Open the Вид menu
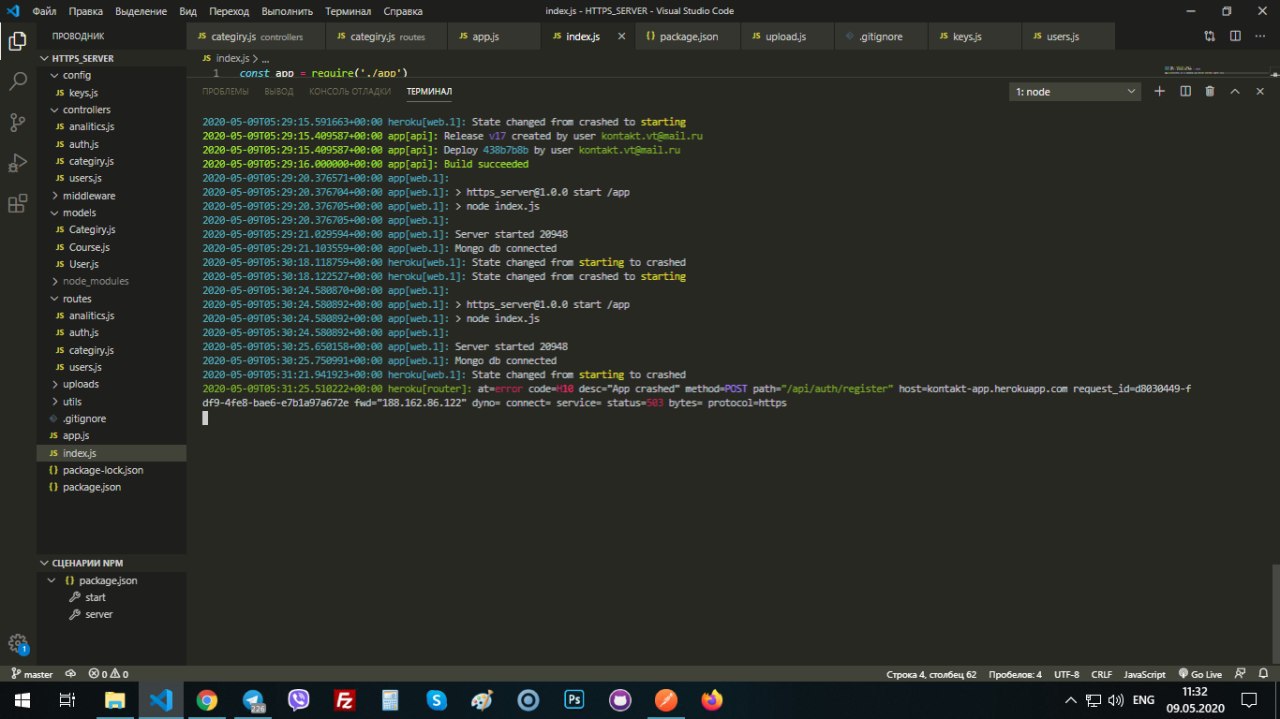 188,11
